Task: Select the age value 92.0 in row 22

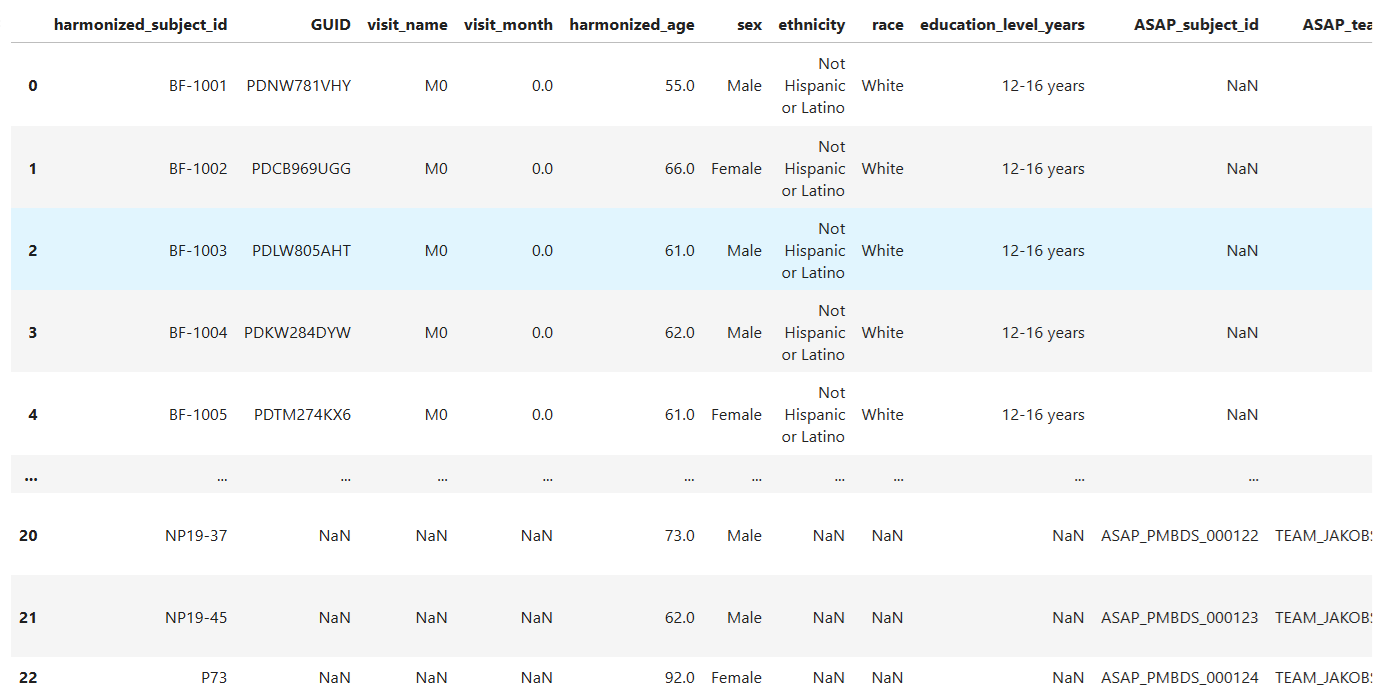Action: point(679,677)
